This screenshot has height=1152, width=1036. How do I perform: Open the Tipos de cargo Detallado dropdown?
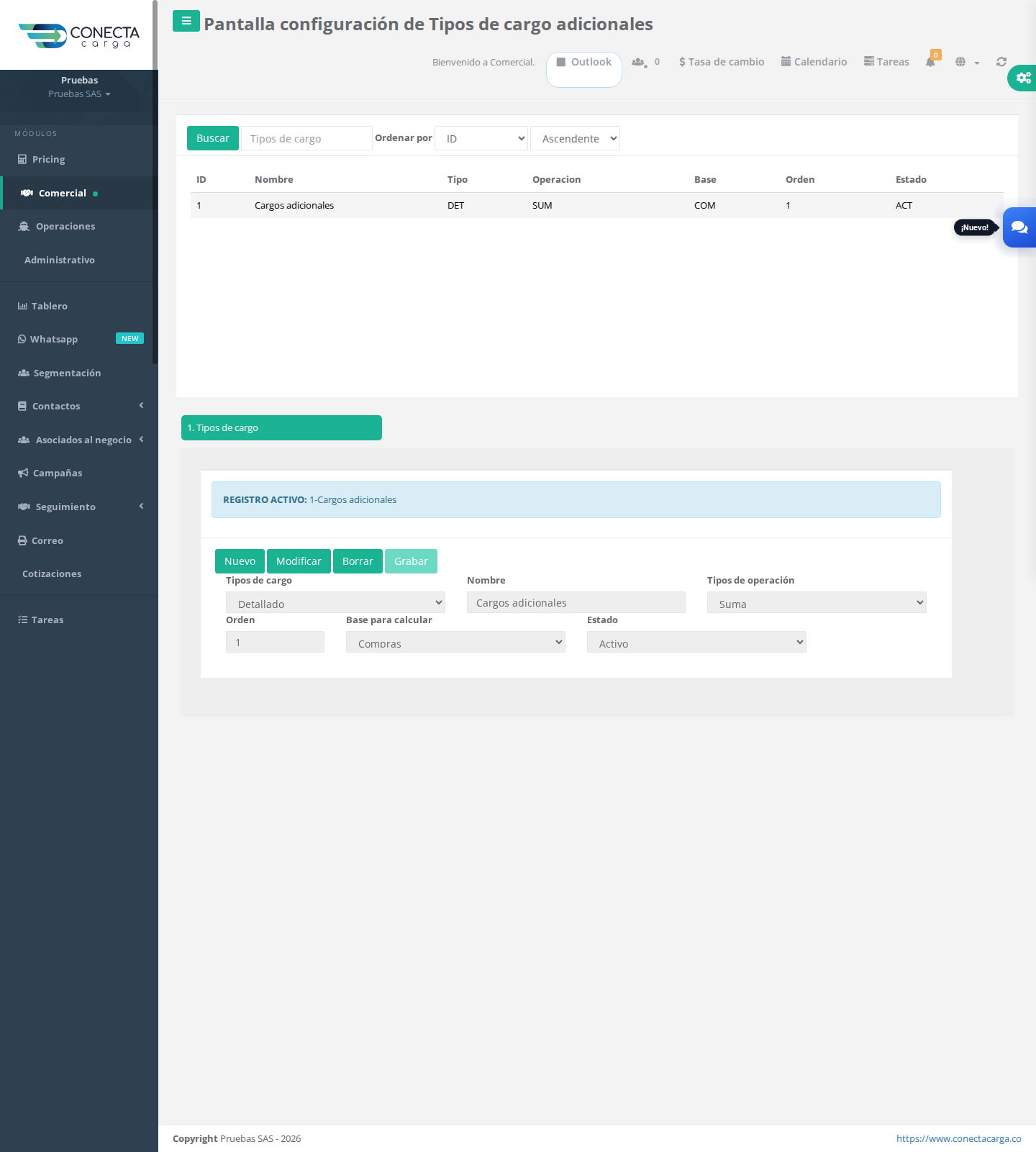click(335, 602)
